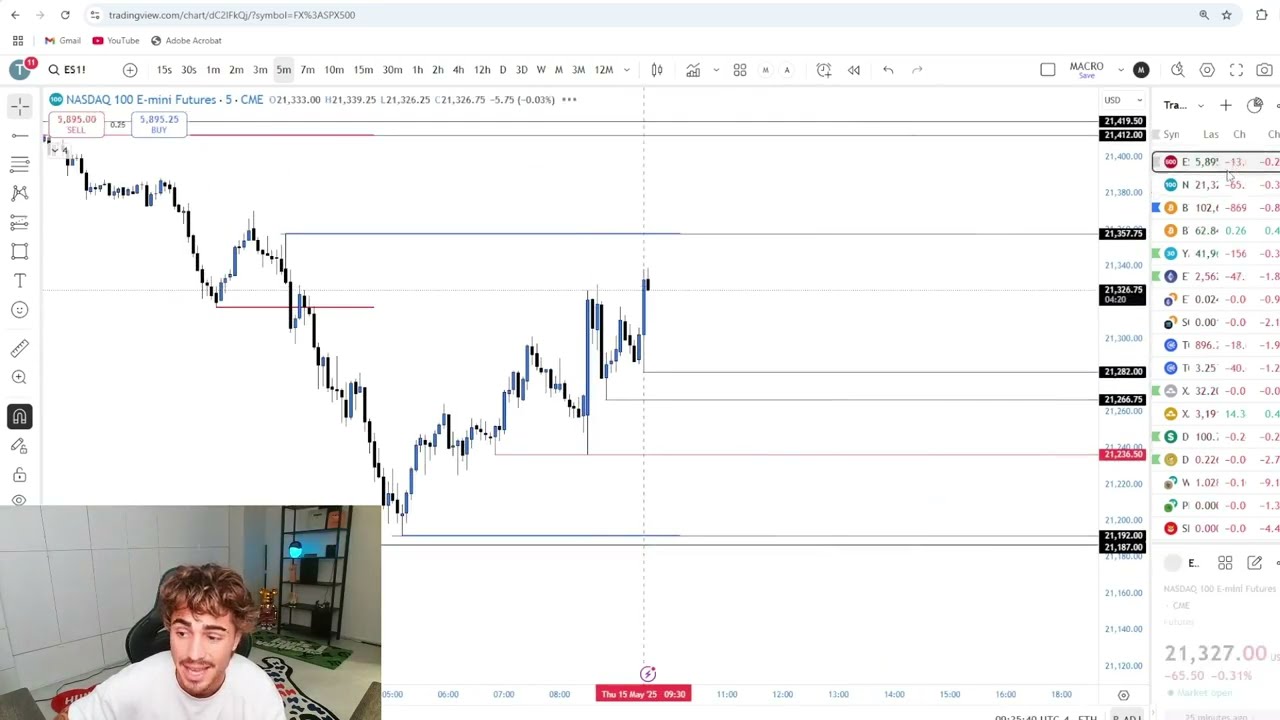This screenshot has height=720, width=1280.
Task: Click the 5,895.00 SELL button
Action: coord(76,125)
